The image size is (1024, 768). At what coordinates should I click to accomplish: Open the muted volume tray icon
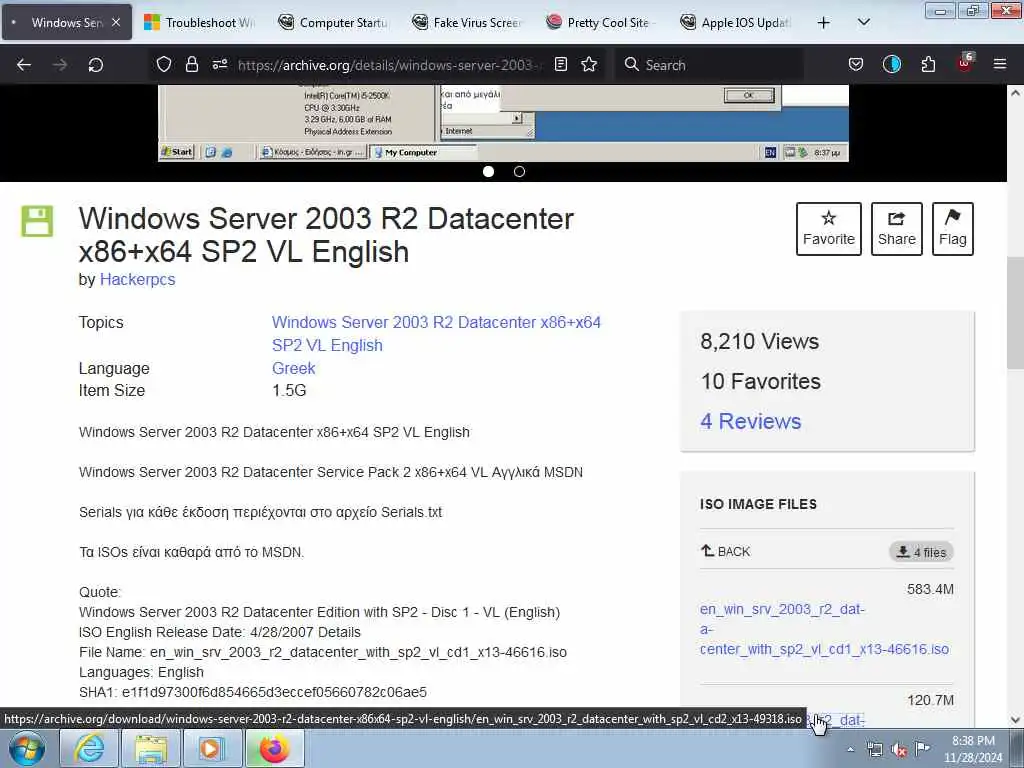pyautogui.click(x=899, y=750)
